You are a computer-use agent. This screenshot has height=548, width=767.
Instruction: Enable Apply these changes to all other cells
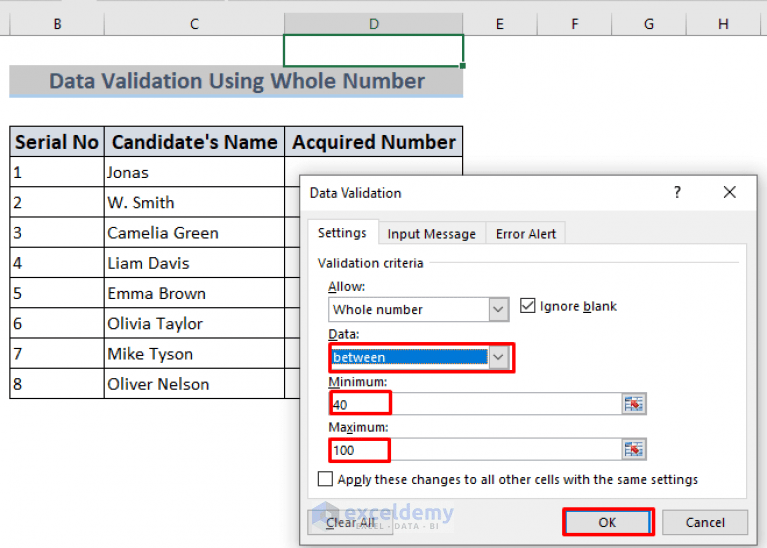click(x=325, y=479)
